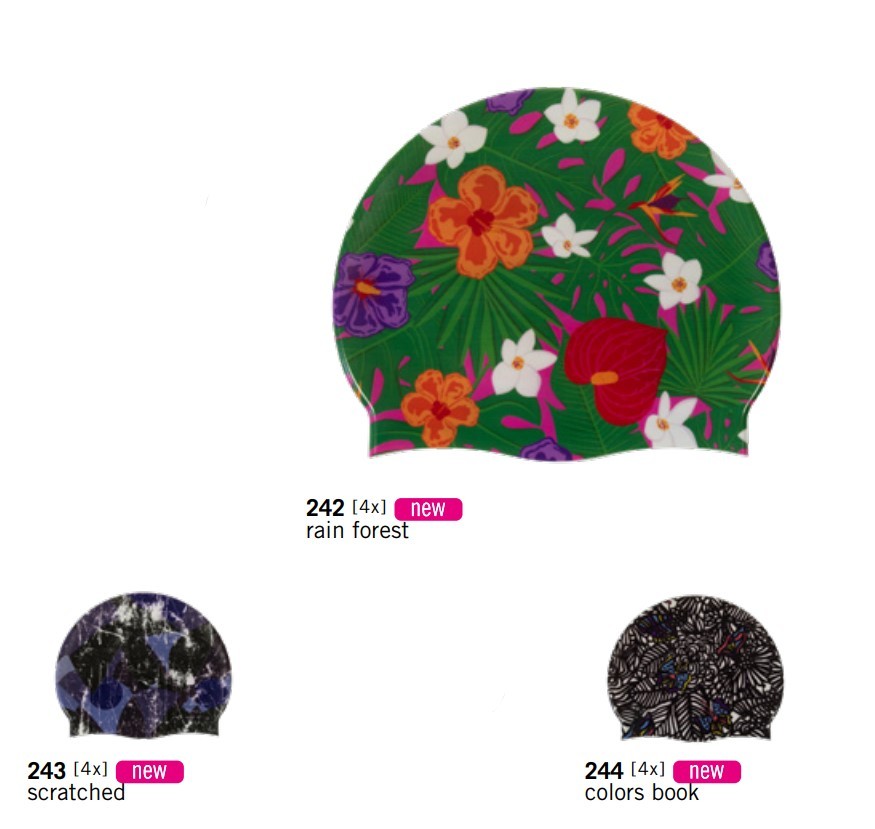875x829 pixels.
Task: Click the colors book product name
Action: point(642,793)
